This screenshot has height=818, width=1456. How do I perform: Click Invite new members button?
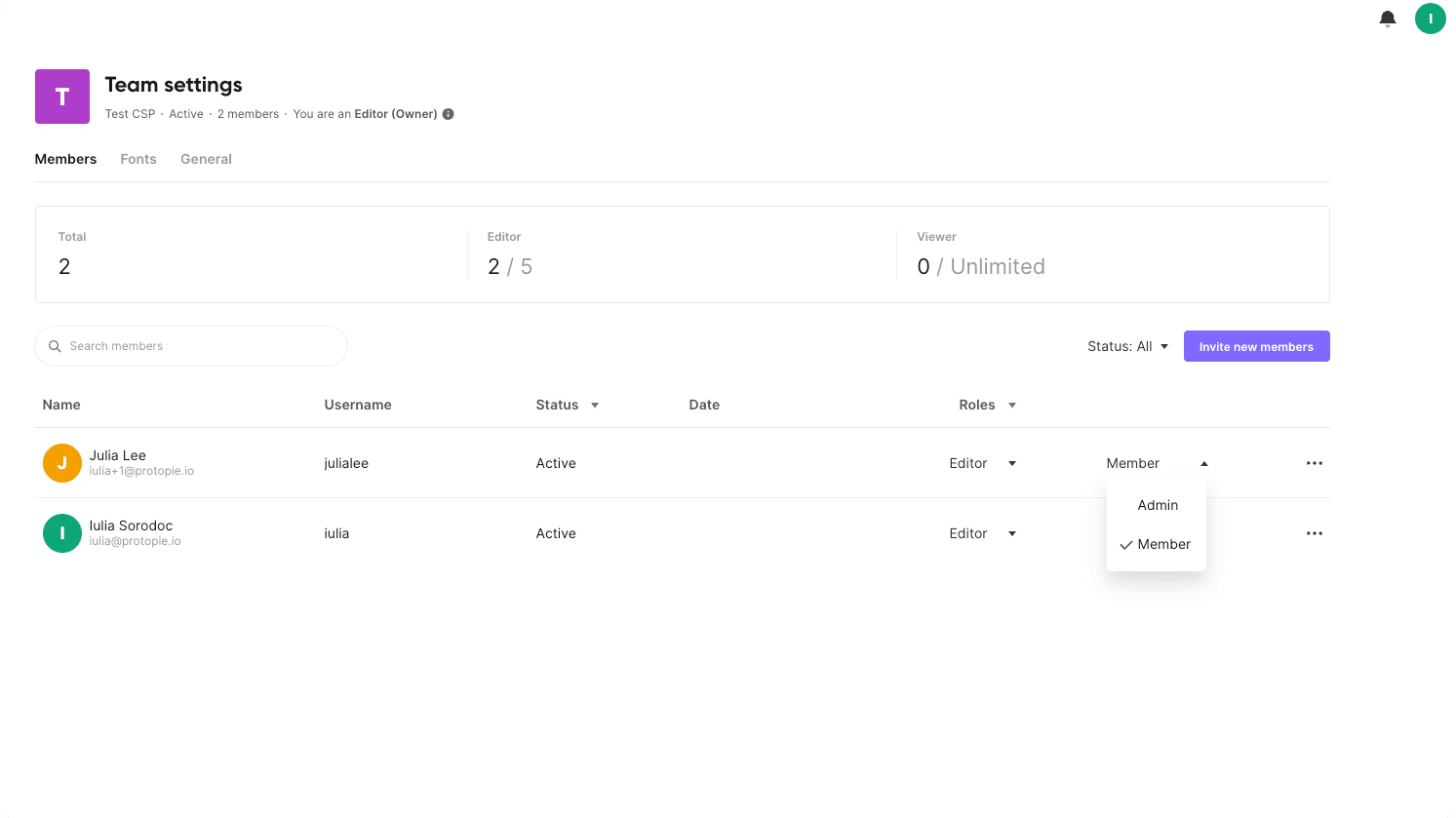click(1256, 346)
